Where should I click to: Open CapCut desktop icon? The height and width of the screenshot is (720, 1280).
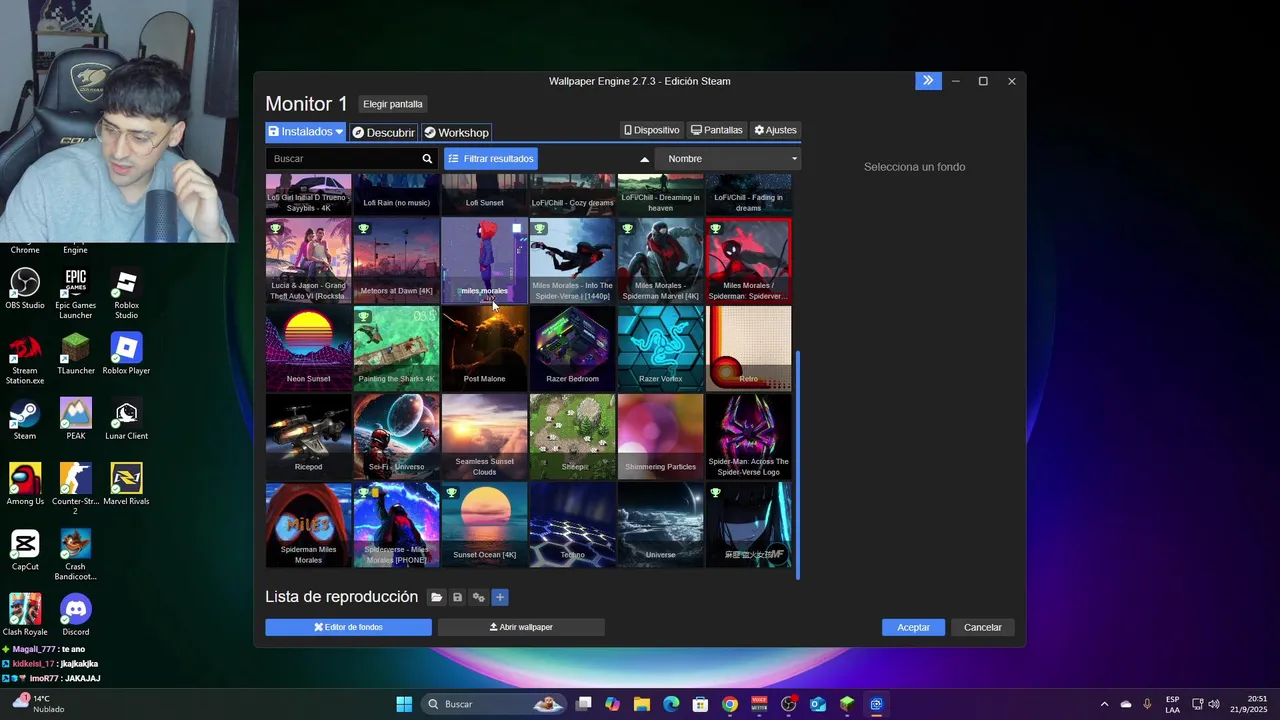[25, 550]
